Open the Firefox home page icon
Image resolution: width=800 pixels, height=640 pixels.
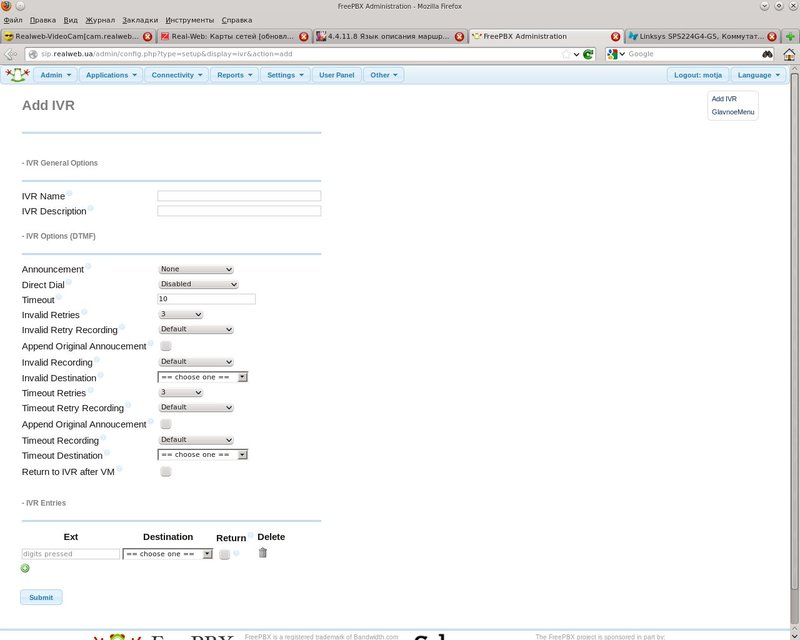pyautogui.click(x=789, y=54)
